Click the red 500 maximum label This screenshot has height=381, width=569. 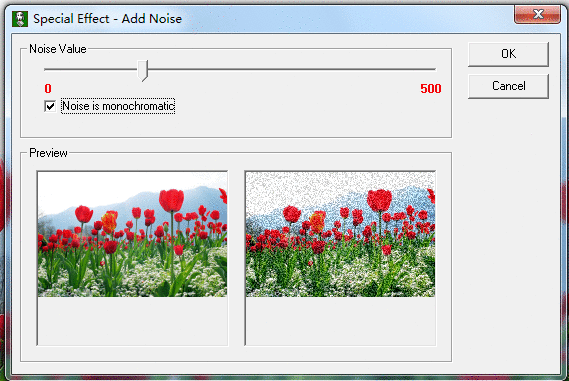431,89
